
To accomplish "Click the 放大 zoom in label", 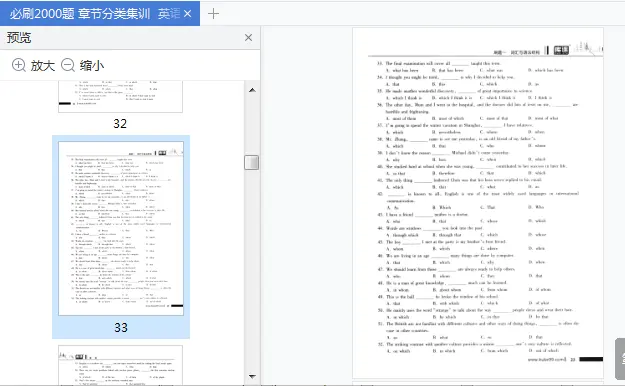I will click(x=43, y=65).
